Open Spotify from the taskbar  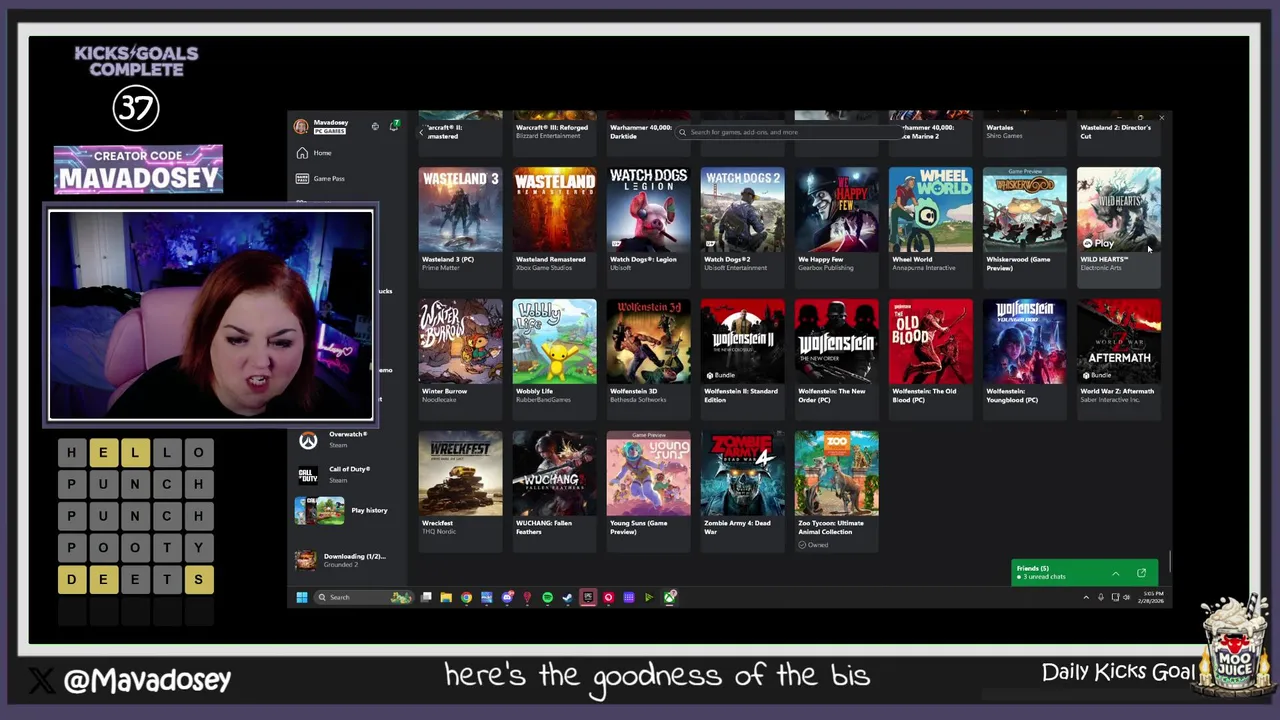[x=547, y=597]
